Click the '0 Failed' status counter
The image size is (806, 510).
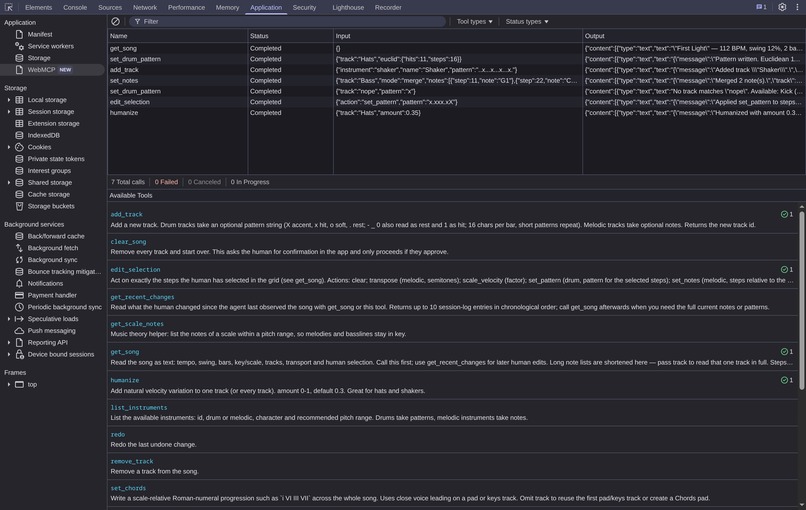(166, 182)
